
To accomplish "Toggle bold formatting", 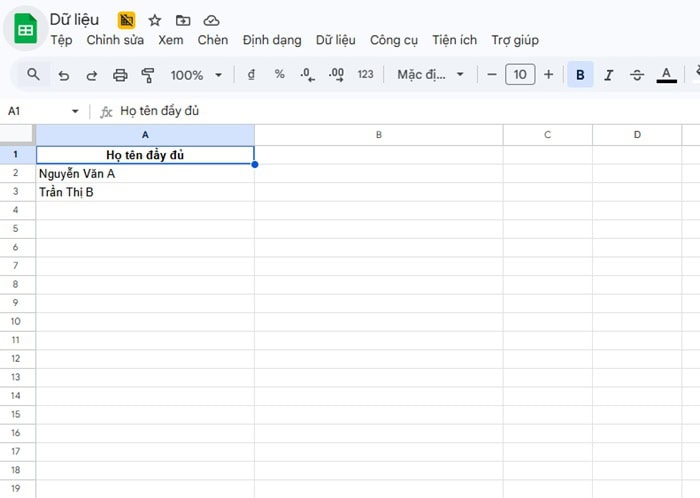I will pos(580,75).
